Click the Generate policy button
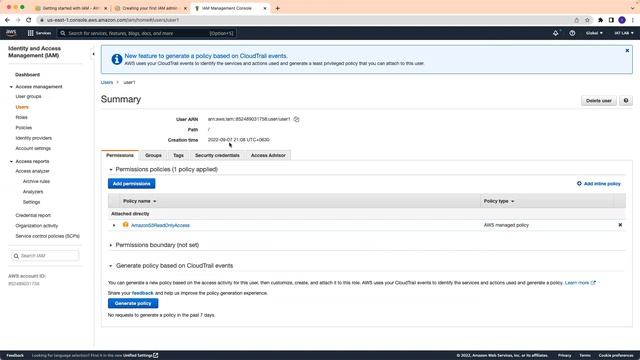The image size is (640, 360). point(133,303)
